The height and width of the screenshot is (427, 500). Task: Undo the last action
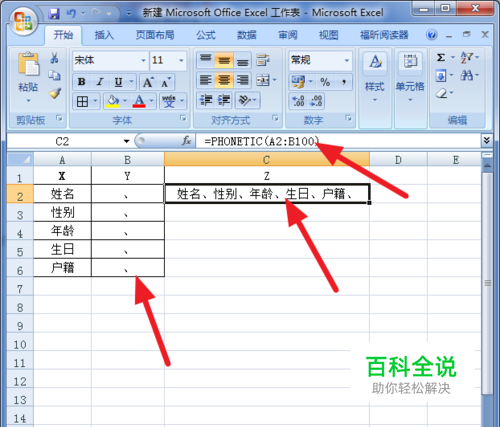(x=71, y=13)
